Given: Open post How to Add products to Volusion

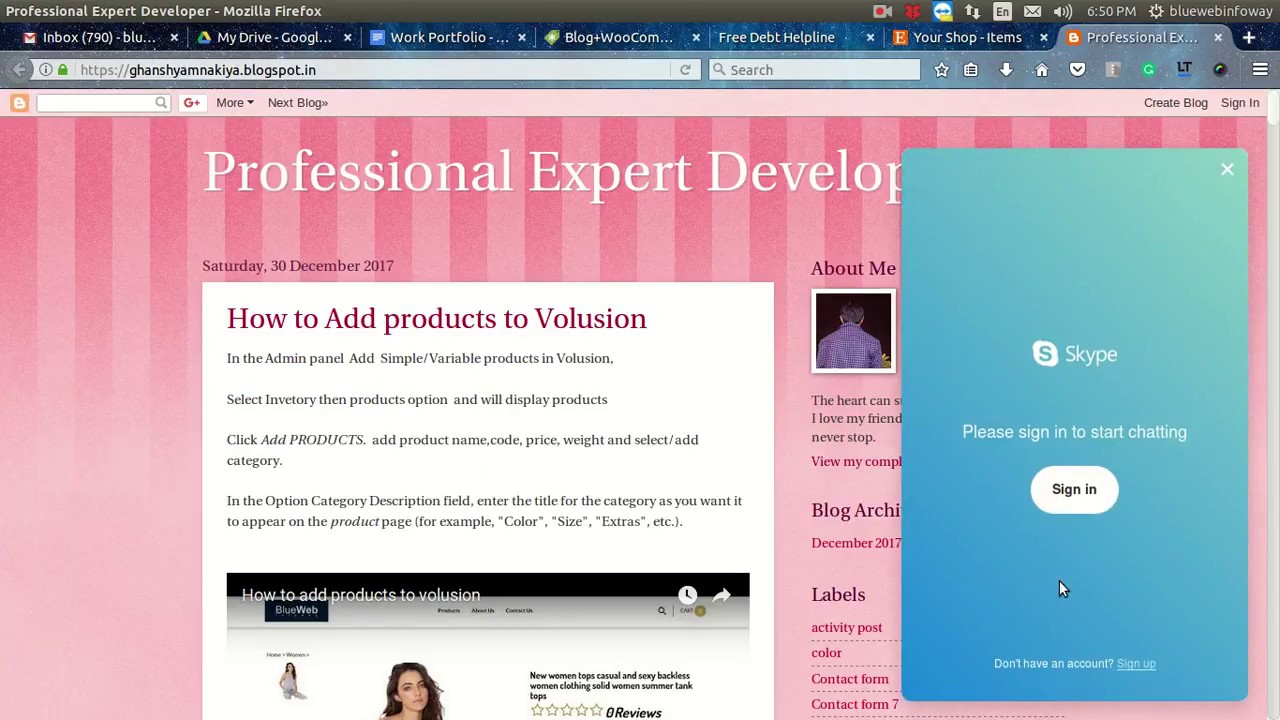Looking at the screenshot, I should tap(436, 318).
